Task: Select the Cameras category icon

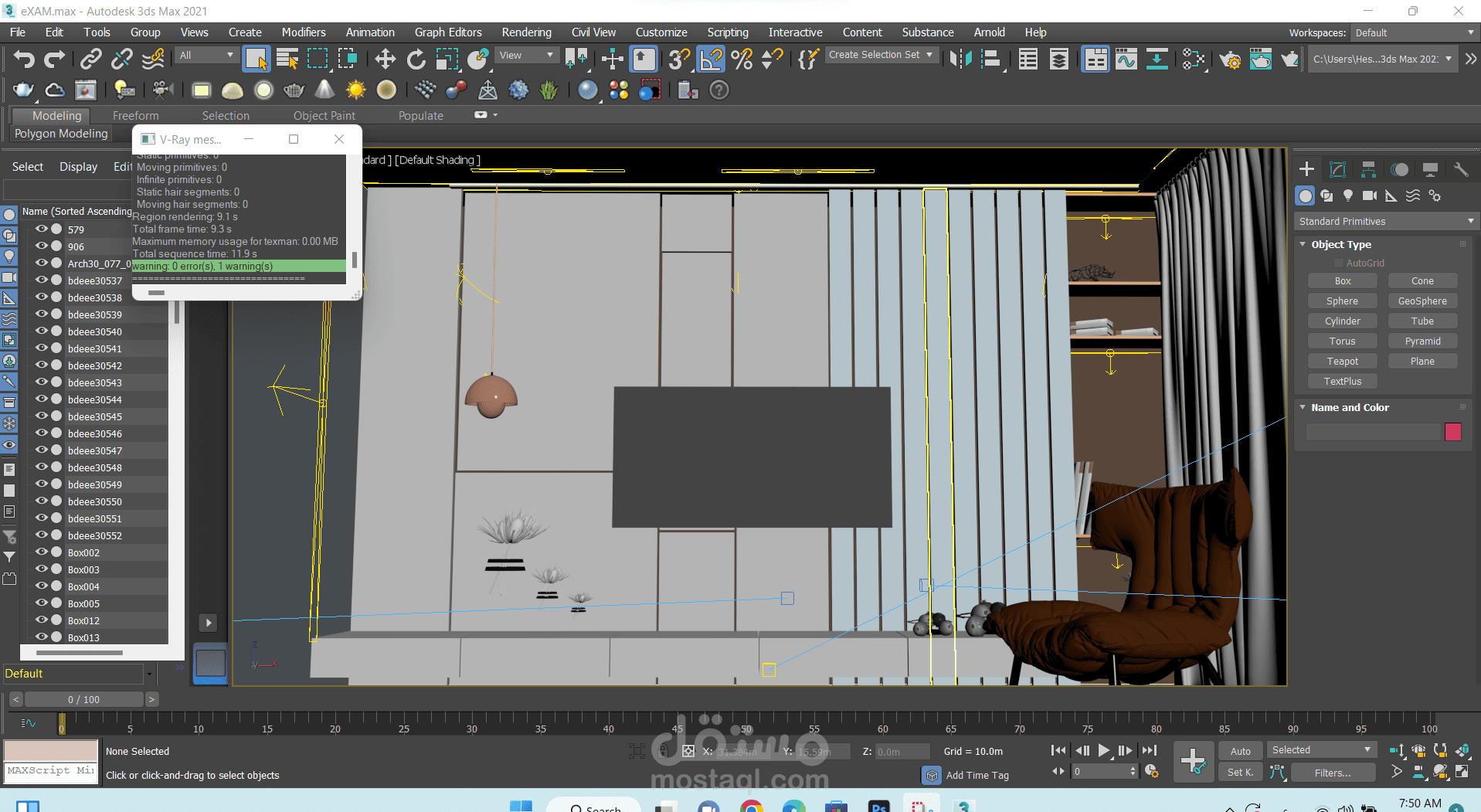Action: point(1370,195)
